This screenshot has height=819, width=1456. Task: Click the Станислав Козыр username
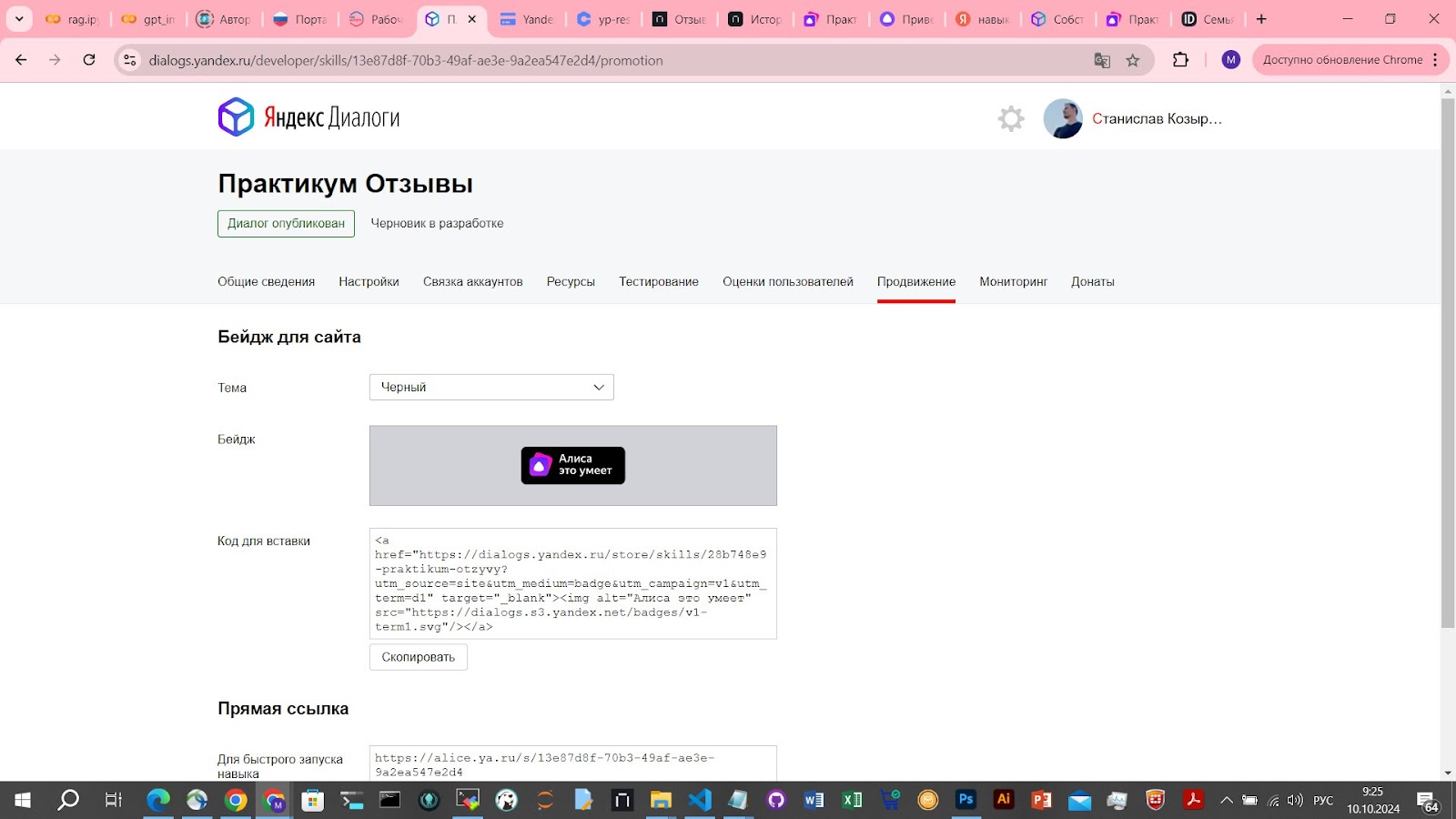1157,118
